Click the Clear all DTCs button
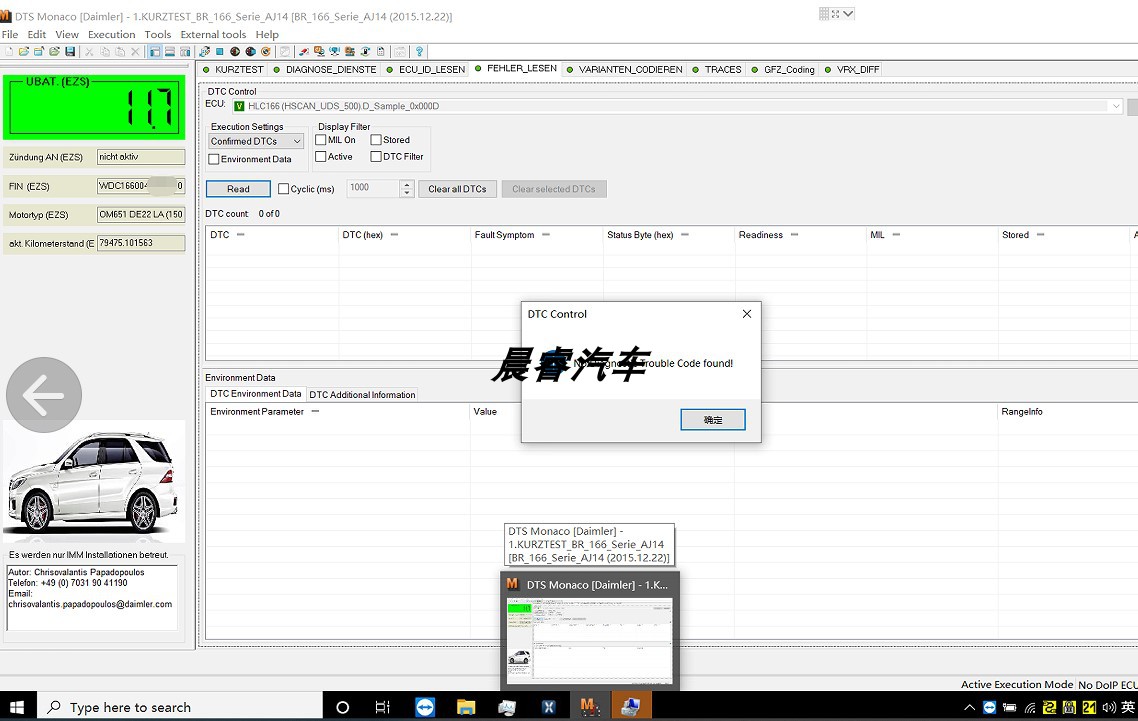 coord(457,189)
